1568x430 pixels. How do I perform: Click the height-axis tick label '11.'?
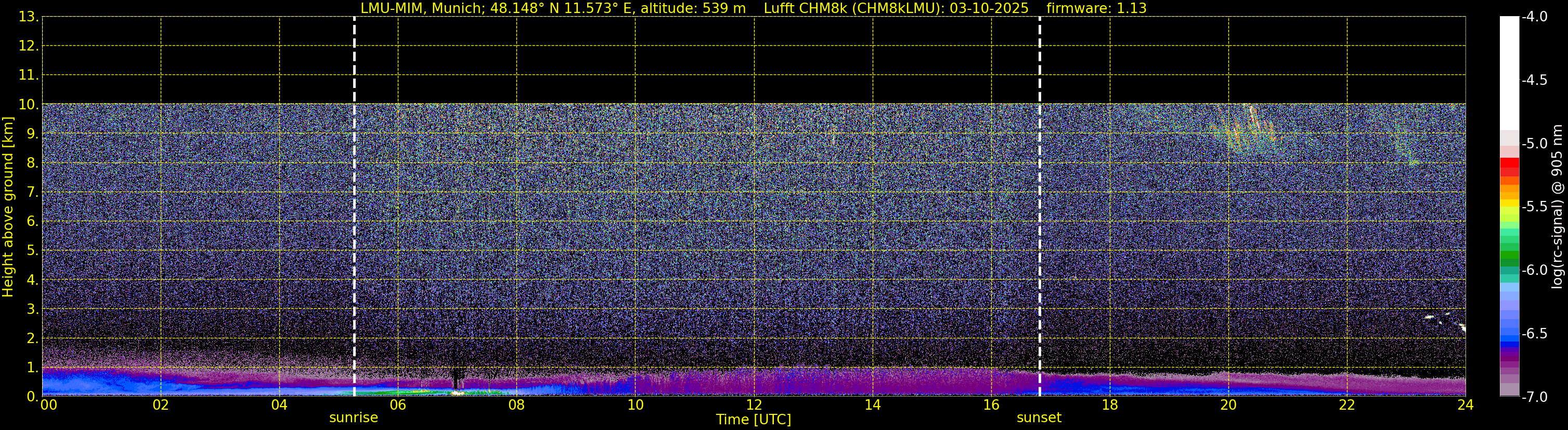click(x=29, y=75)
